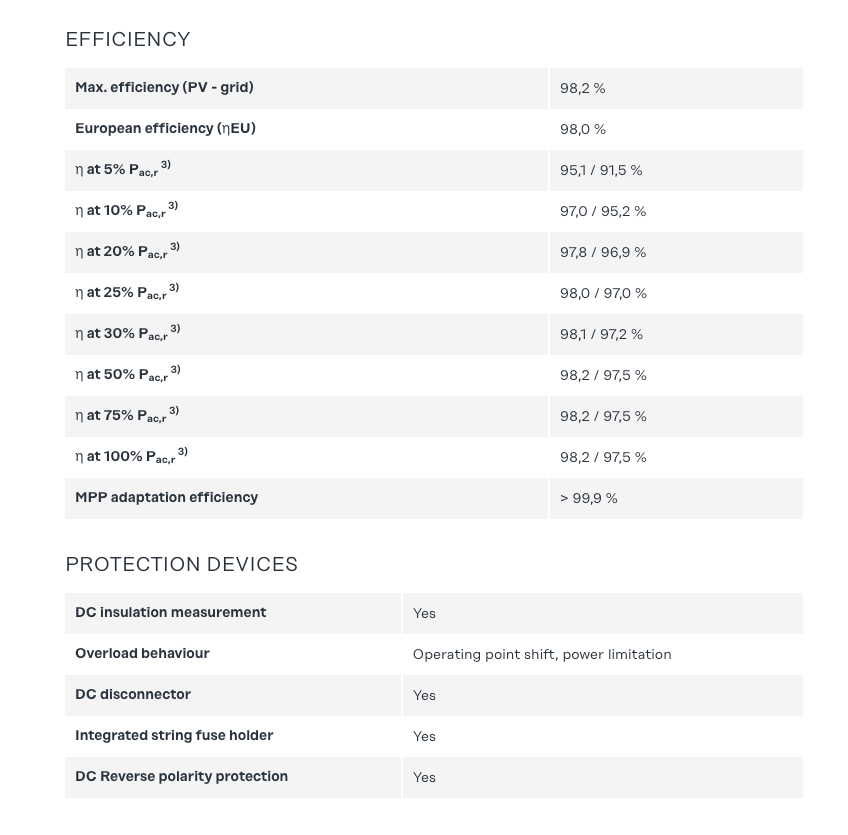Select the European efficiency label
The height and width of the screenshot is (835, 848).
coord(165,129)
